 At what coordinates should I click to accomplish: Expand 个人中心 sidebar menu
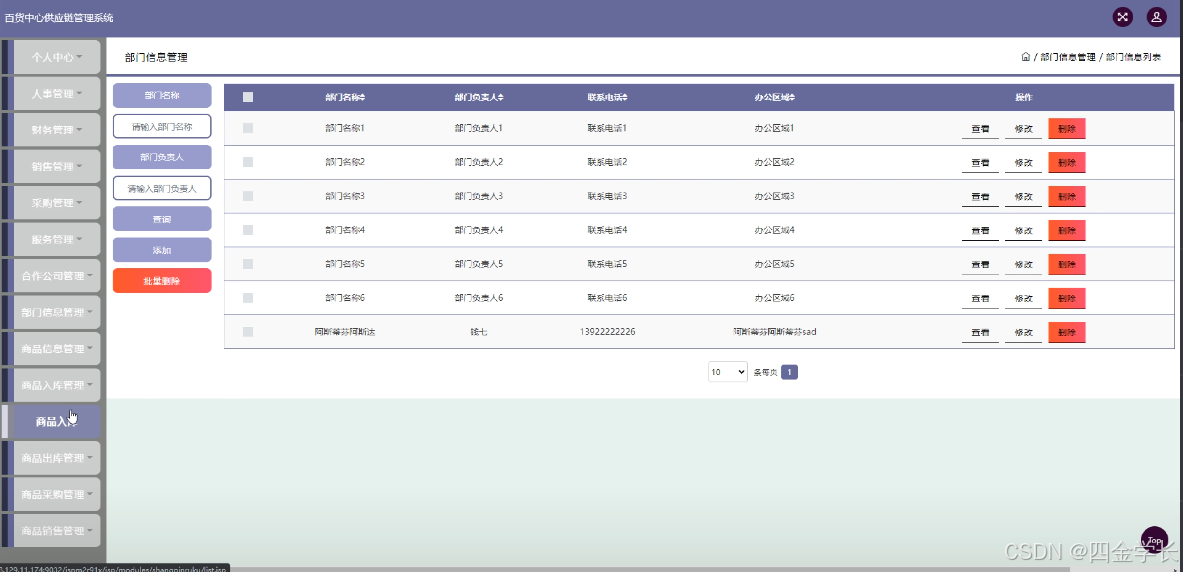click(x=57, y=57)
